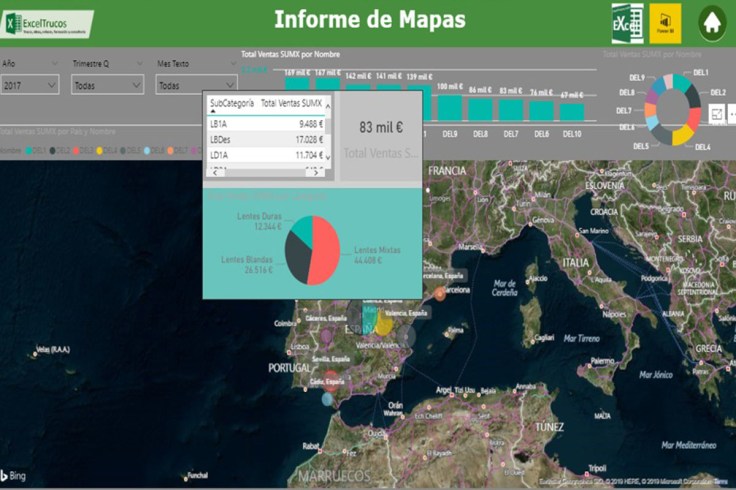Image resolution: width=736 pixels, height=490 pixels.
Task: Select the DEL8 purple donut segment
Action: (x=652, y=96)
